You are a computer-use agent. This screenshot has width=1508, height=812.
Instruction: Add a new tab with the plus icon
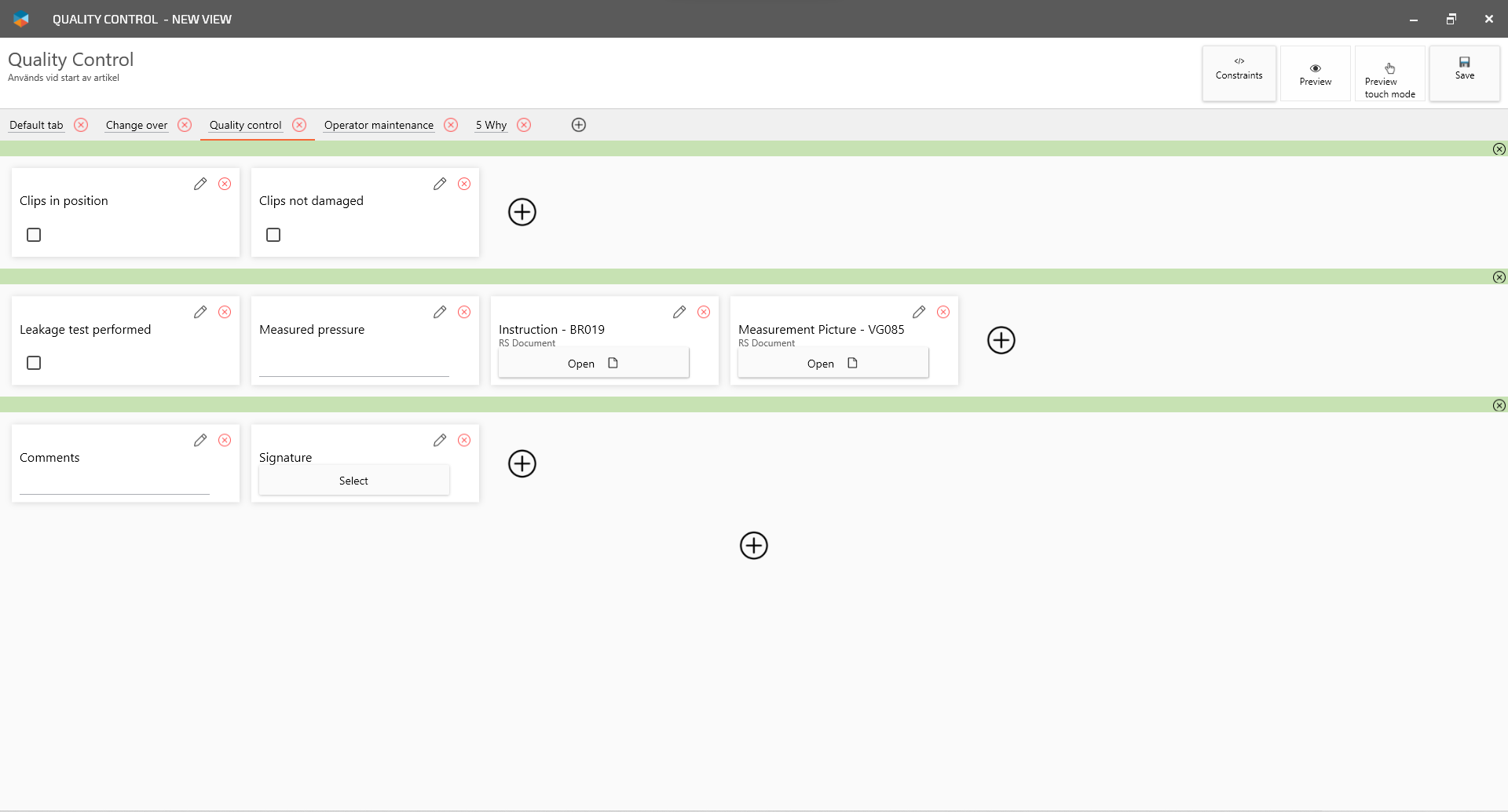579,125
